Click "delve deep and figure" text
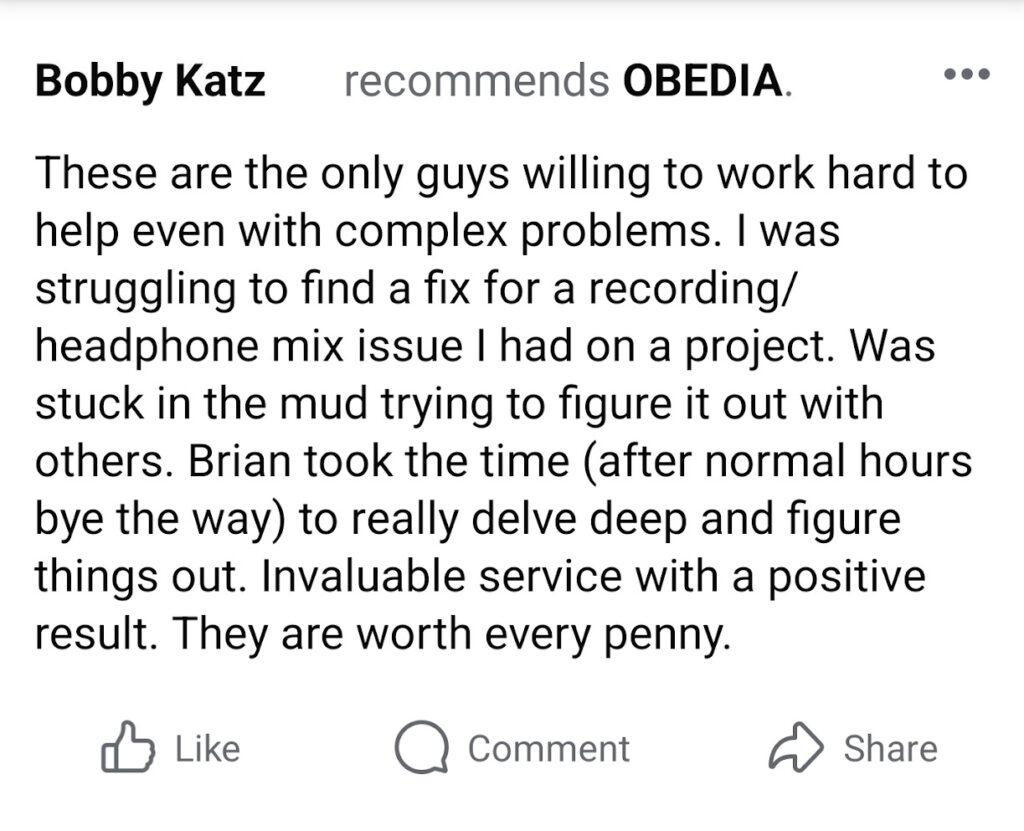Viewport: 1024px width, 831px height. coord(686,519)
